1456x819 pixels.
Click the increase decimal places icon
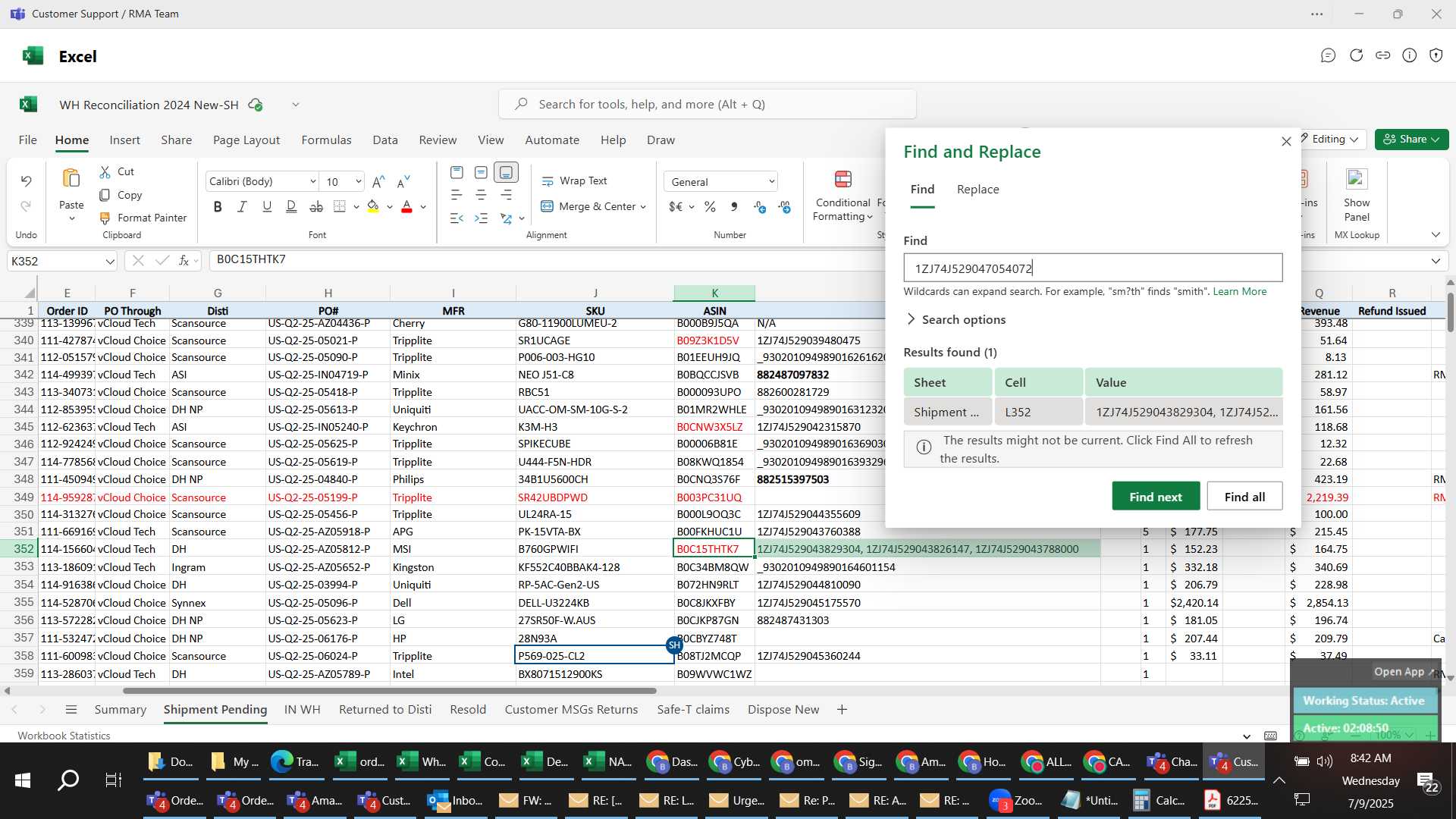784,206
